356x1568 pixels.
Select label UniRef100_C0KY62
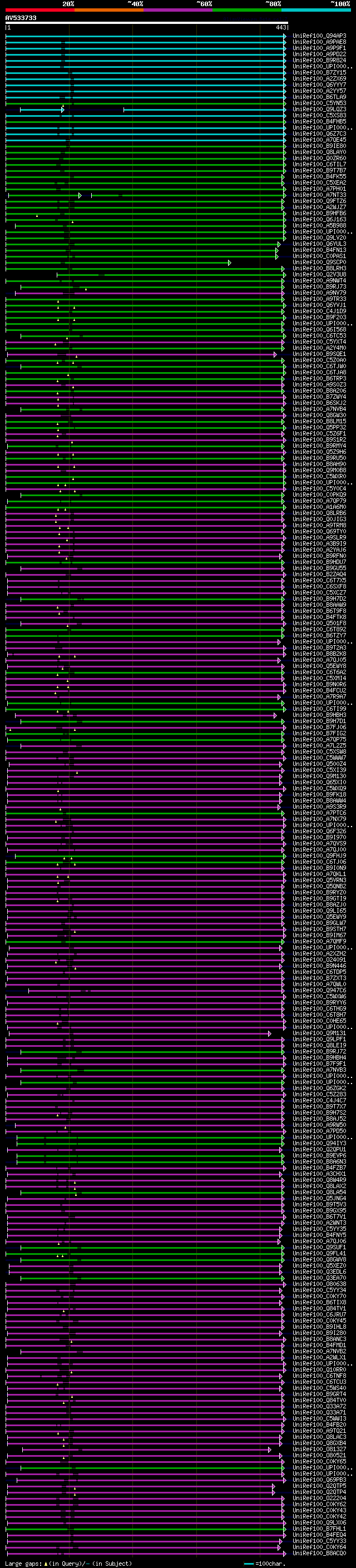coord(319,1503)
